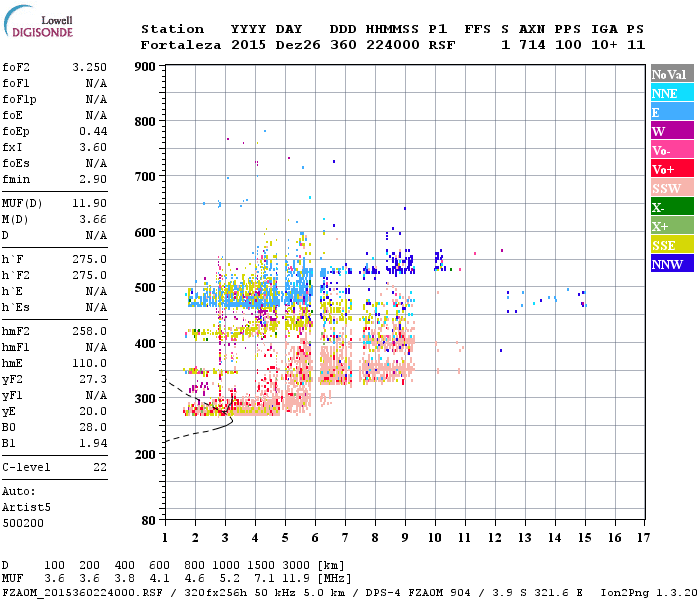Click the hmF2 value 258.0
Image resolution: width=700 pixels, height=600 pixels.
point(90,332)
